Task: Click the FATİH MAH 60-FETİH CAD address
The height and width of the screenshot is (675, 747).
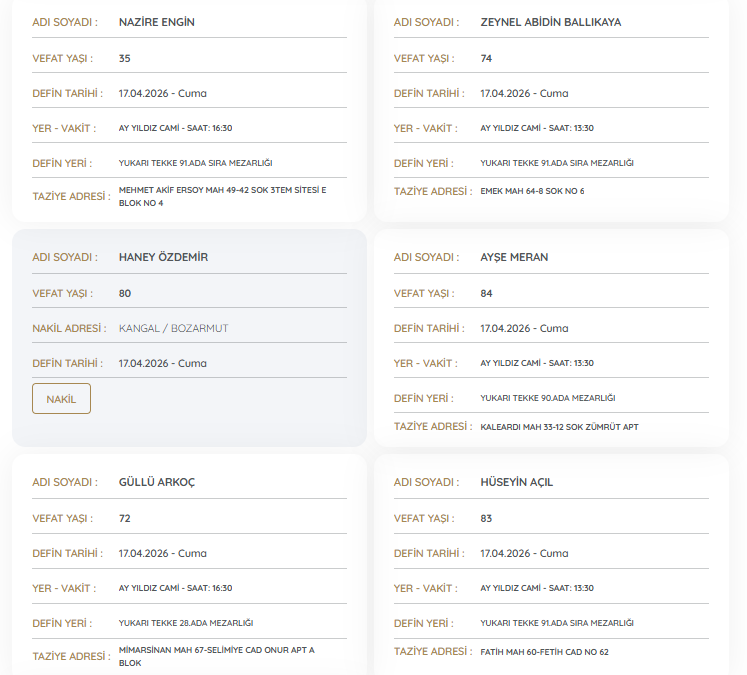Action: point(544,652)
